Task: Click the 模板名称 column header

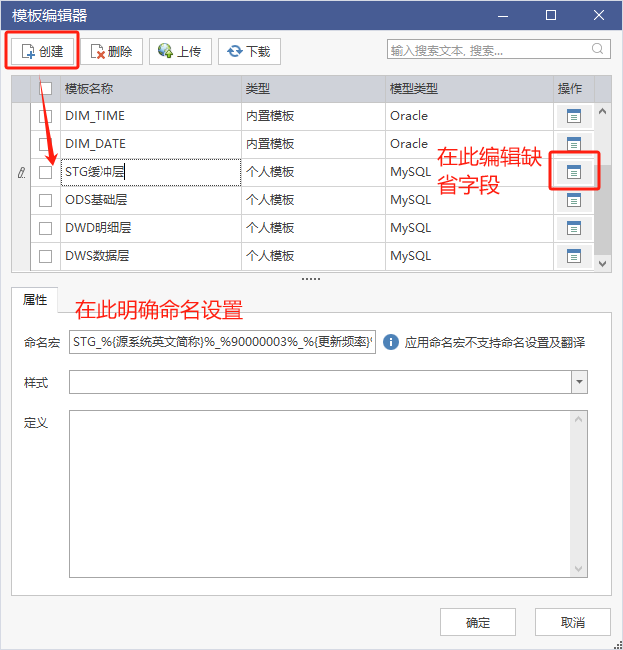Action: click(x=151, y=89)
